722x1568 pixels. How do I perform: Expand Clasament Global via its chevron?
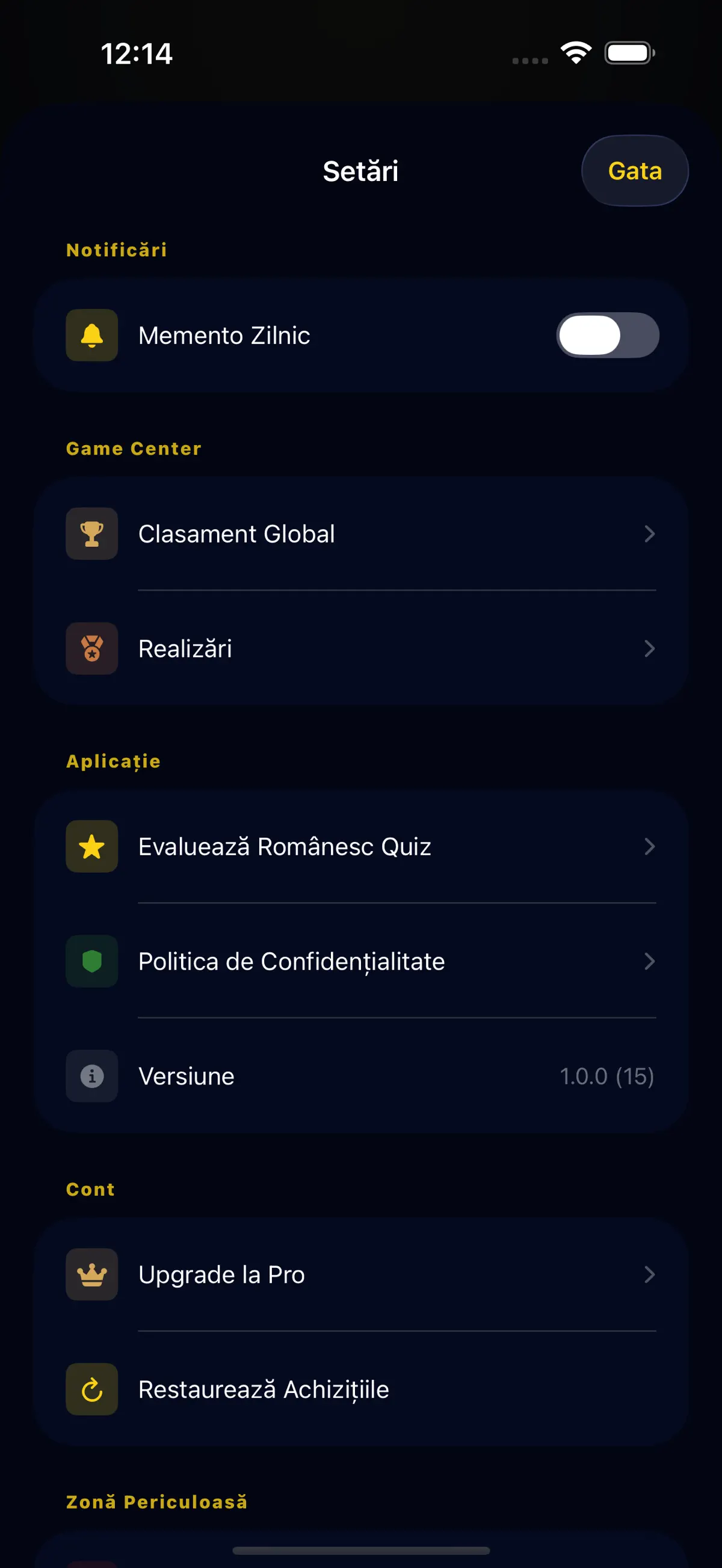650,534
